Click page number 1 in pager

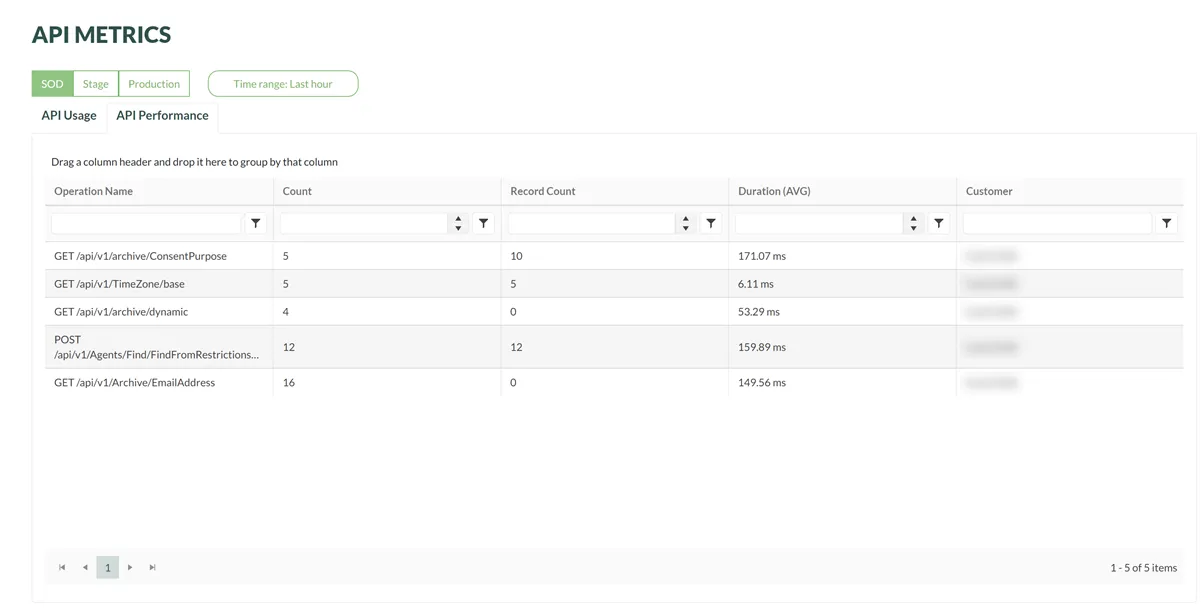point(107,568)
